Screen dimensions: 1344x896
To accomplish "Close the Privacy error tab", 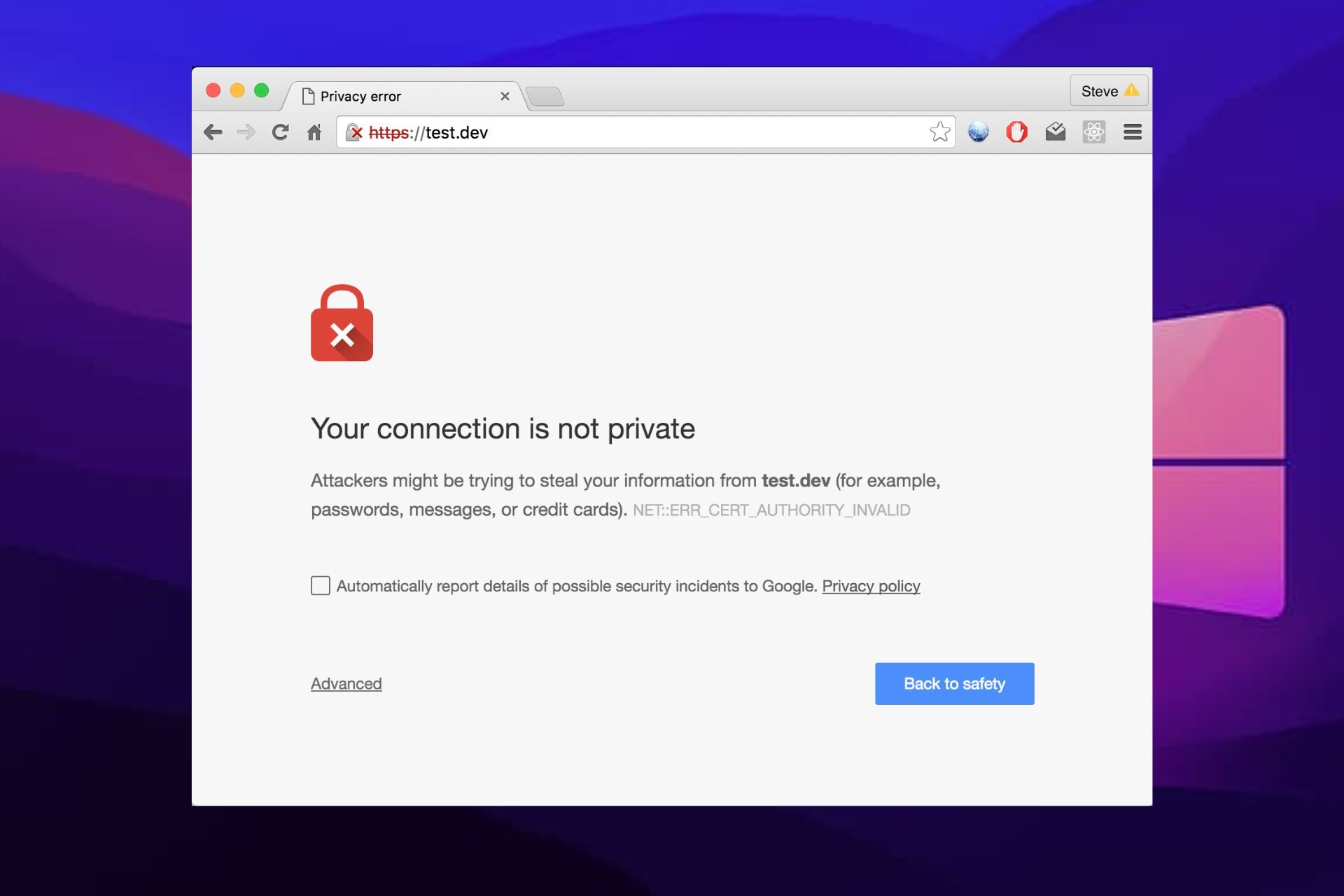I will coord(505,97).
